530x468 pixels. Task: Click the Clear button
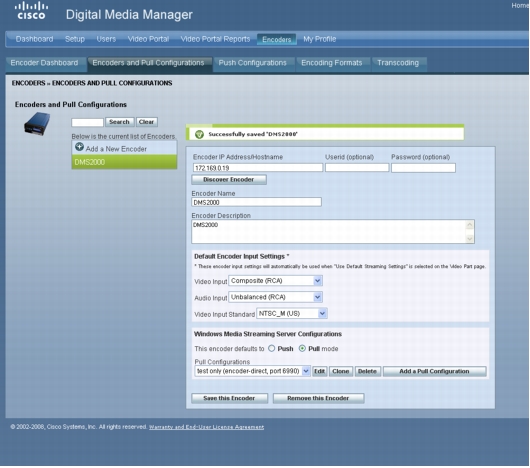(146, 122)
